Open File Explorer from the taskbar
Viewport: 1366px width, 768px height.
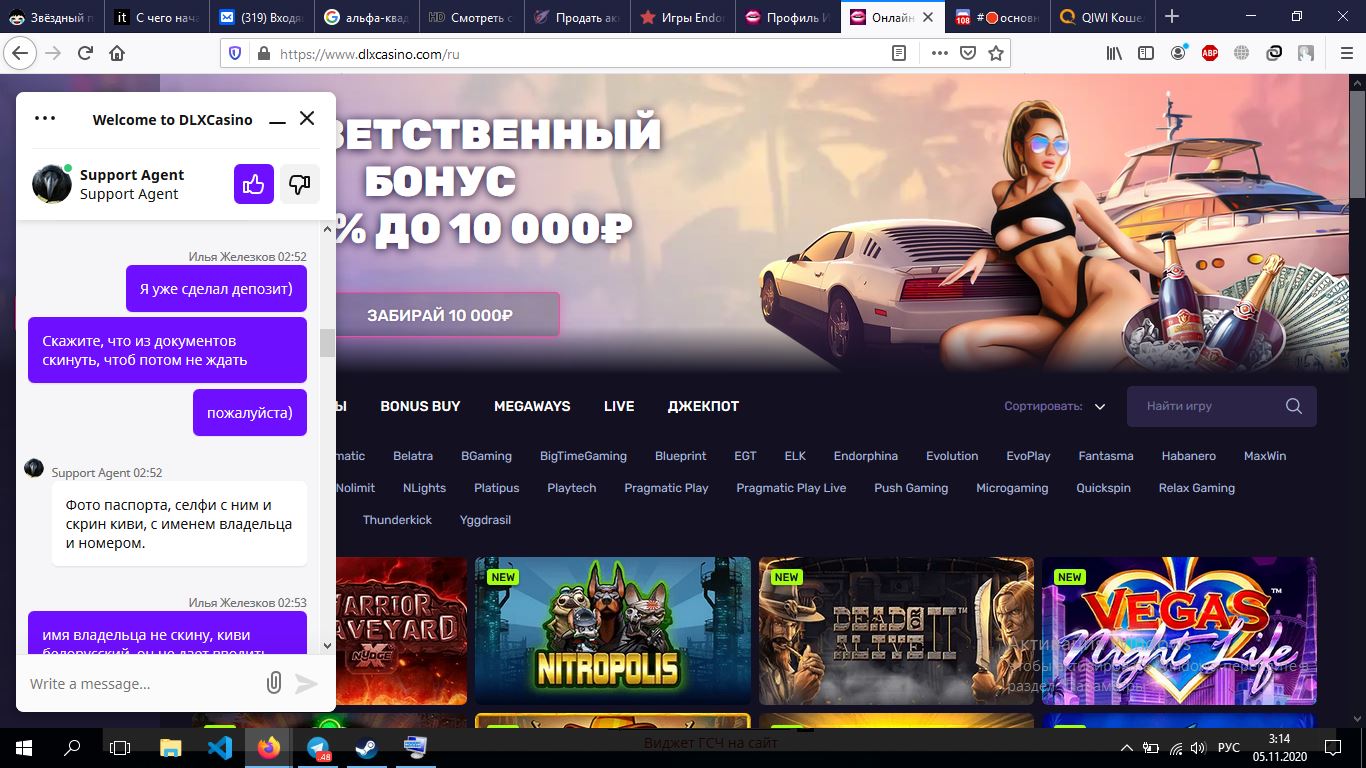tap(171, 747)
